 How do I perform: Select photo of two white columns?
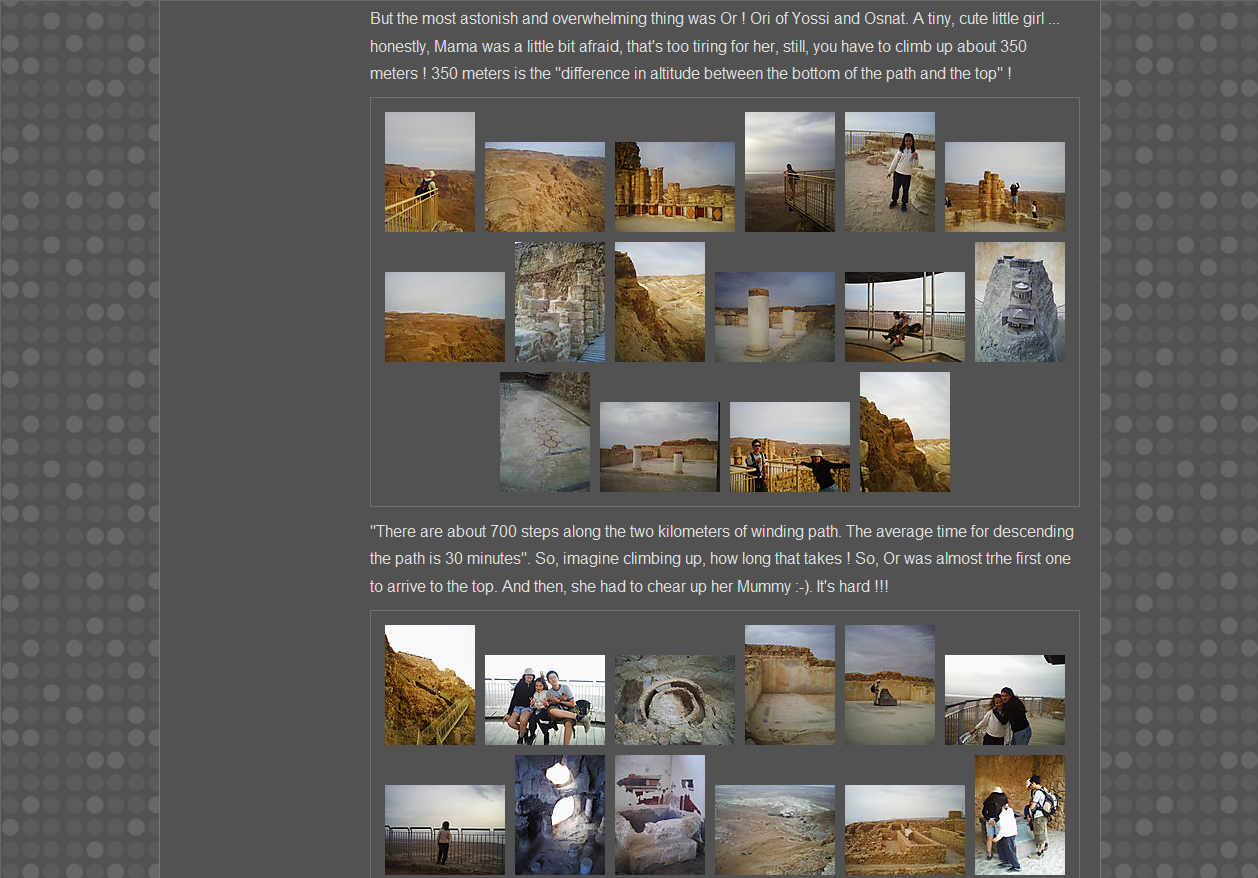click(774, 317)
